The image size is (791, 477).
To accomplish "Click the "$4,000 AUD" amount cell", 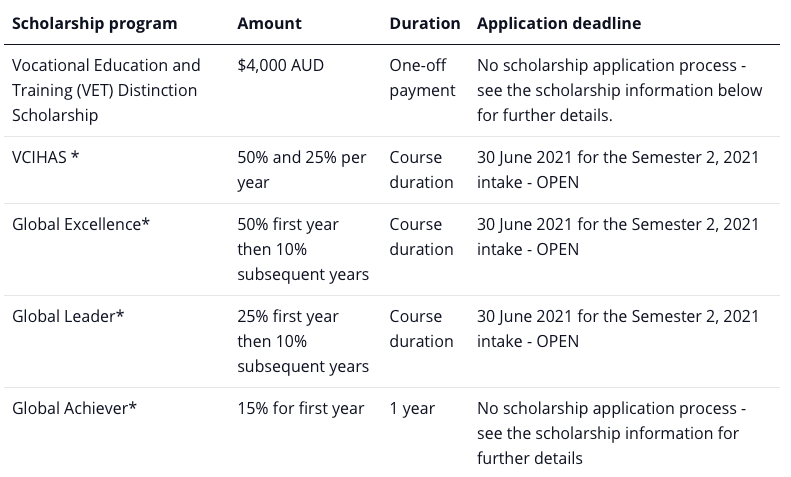I will [280, 66].
